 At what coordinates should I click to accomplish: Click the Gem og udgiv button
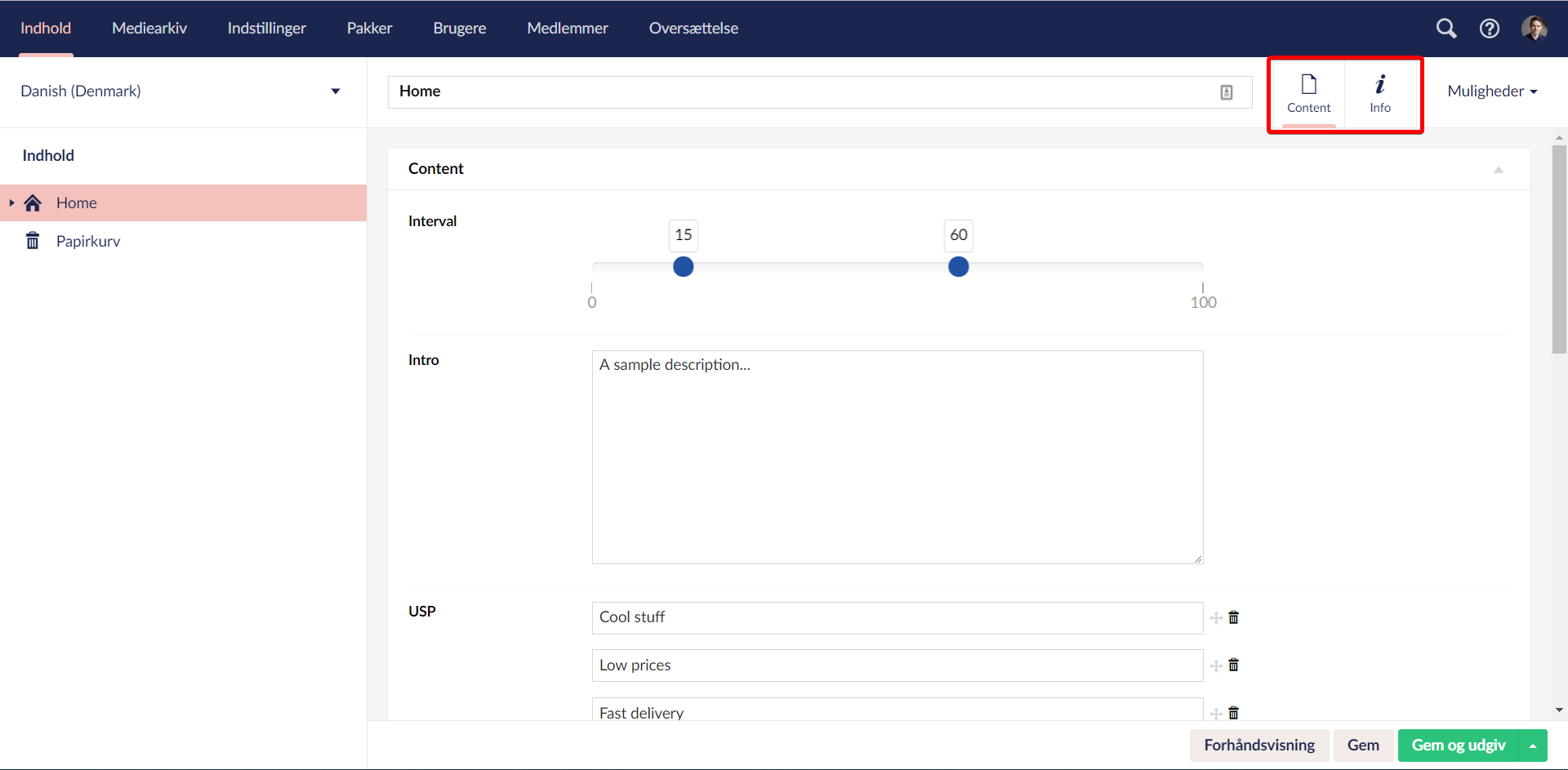[1459, 745]
